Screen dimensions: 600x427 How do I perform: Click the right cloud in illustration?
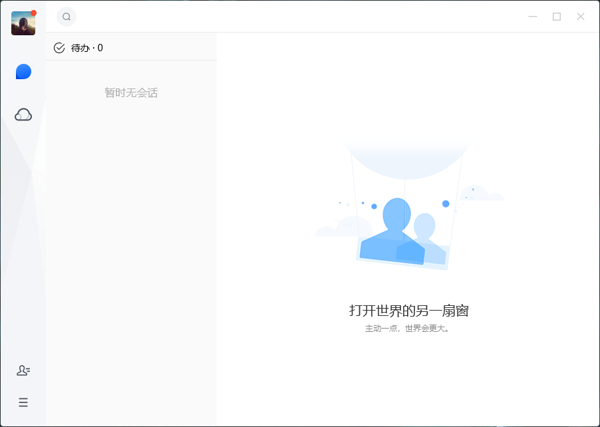coord(483,195)
